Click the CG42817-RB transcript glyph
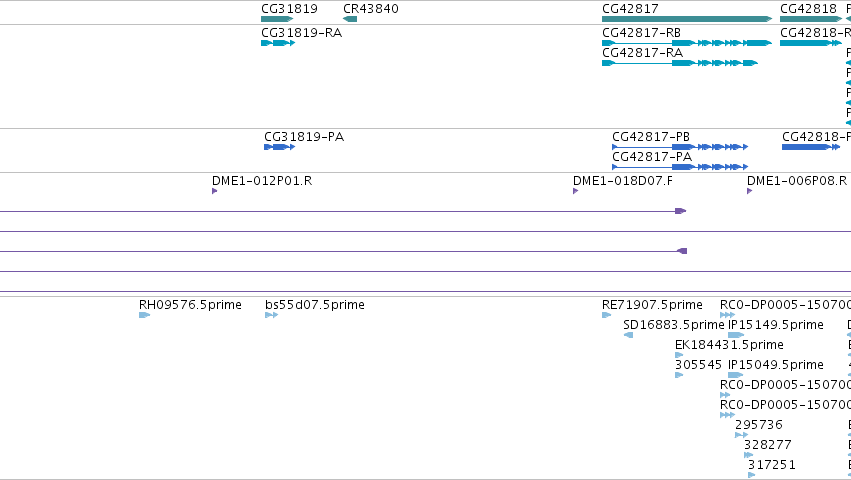Screen dimensions: 851x480 point(687,43)
